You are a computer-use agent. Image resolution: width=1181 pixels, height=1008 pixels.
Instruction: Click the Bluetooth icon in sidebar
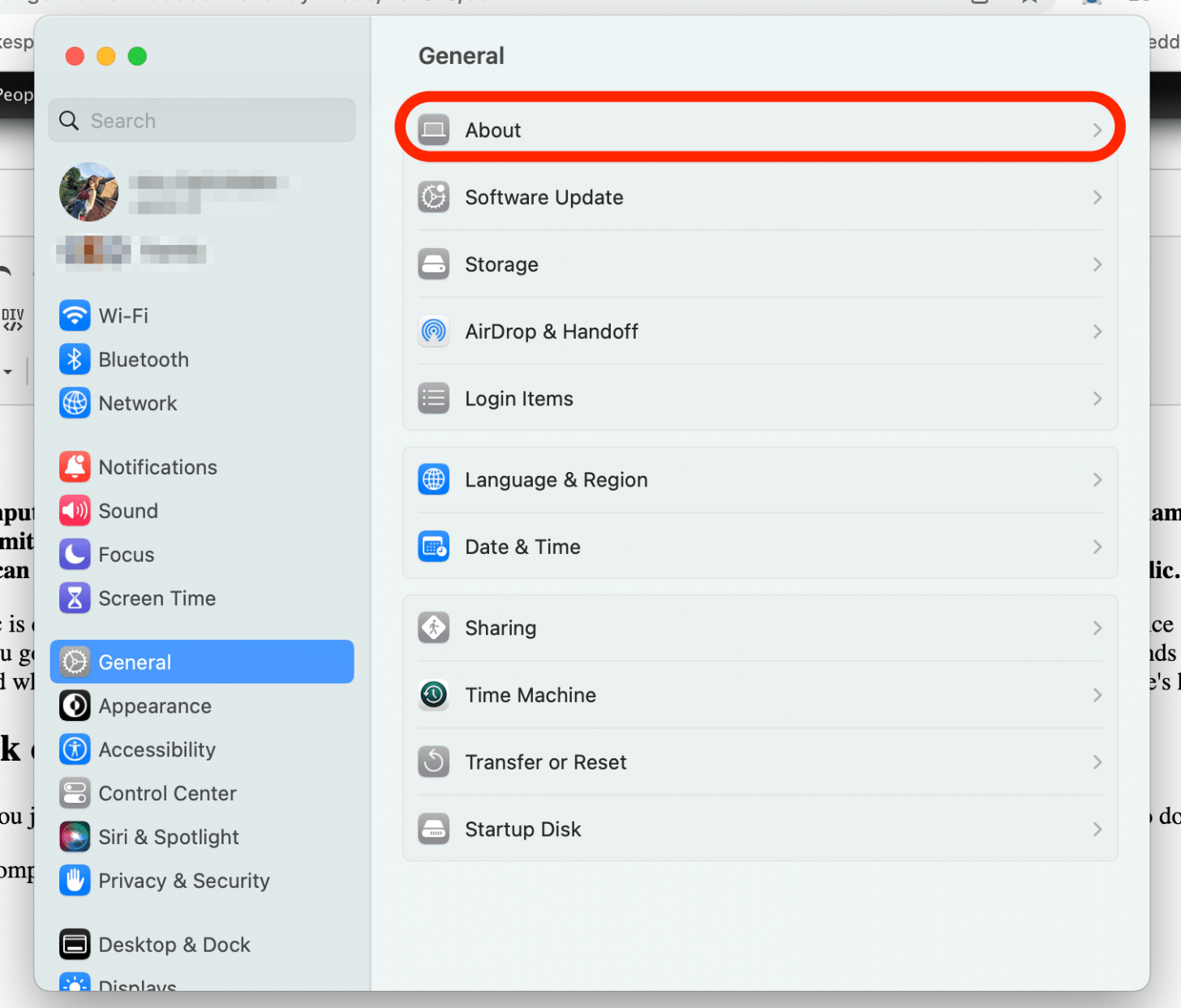click(75, 359)
